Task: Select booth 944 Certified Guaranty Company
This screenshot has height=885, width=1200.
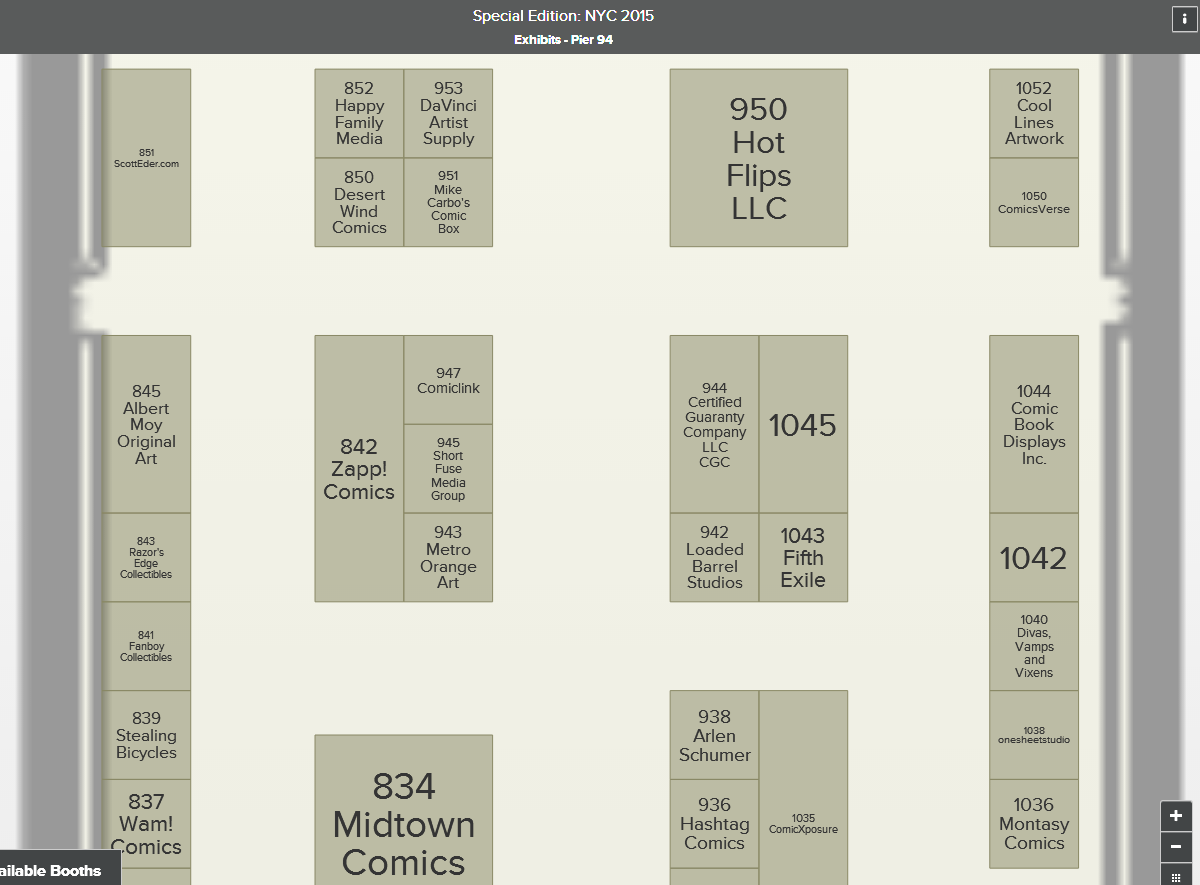Action: pyautogui.click(x=714, y=424)
